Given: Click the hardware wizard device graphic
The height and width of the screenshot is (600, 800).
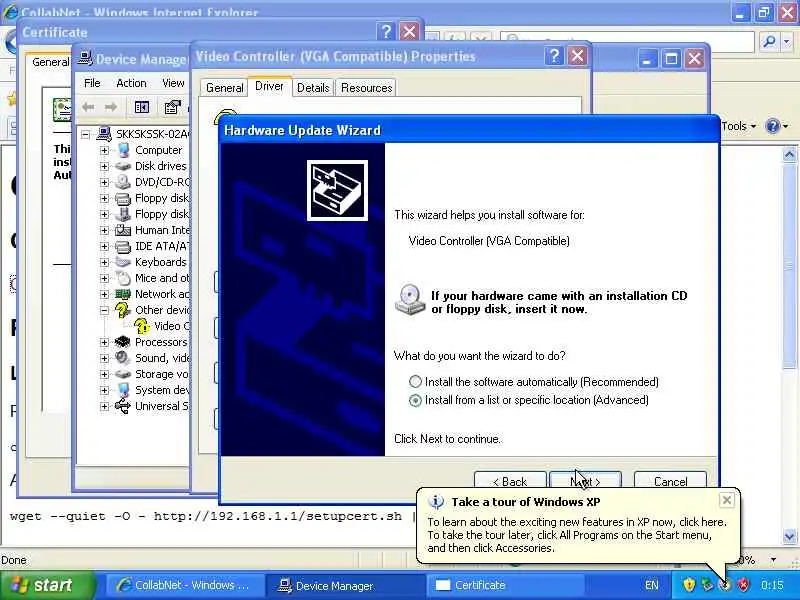Looking at the screenshot, I should (337, 190).
